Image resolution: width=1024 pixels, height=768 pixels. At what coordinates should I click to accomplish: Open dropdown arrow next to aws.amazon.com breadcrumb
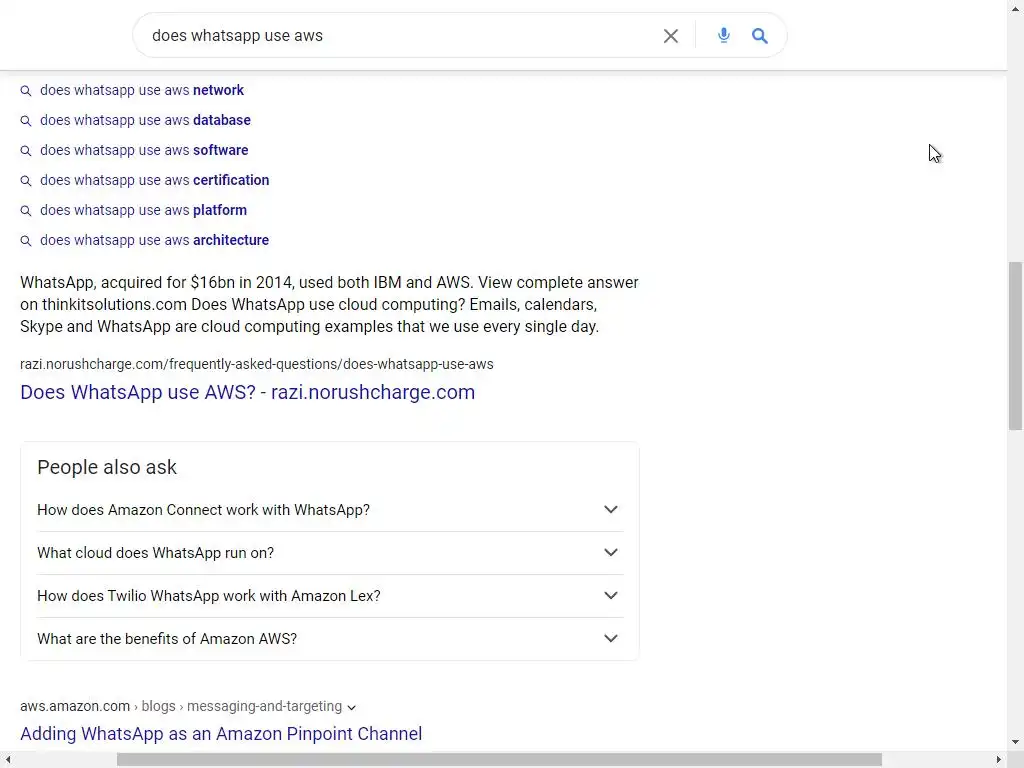(x=351, y=707)
